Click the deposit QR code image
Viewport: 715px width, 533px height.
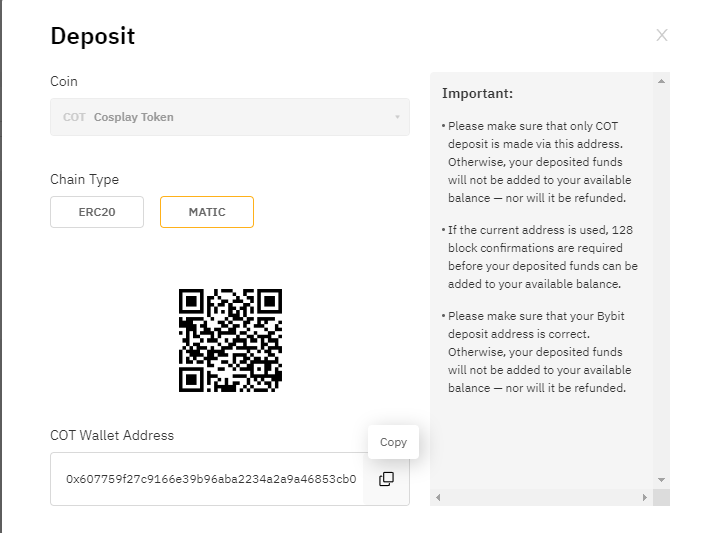[230, 340]
